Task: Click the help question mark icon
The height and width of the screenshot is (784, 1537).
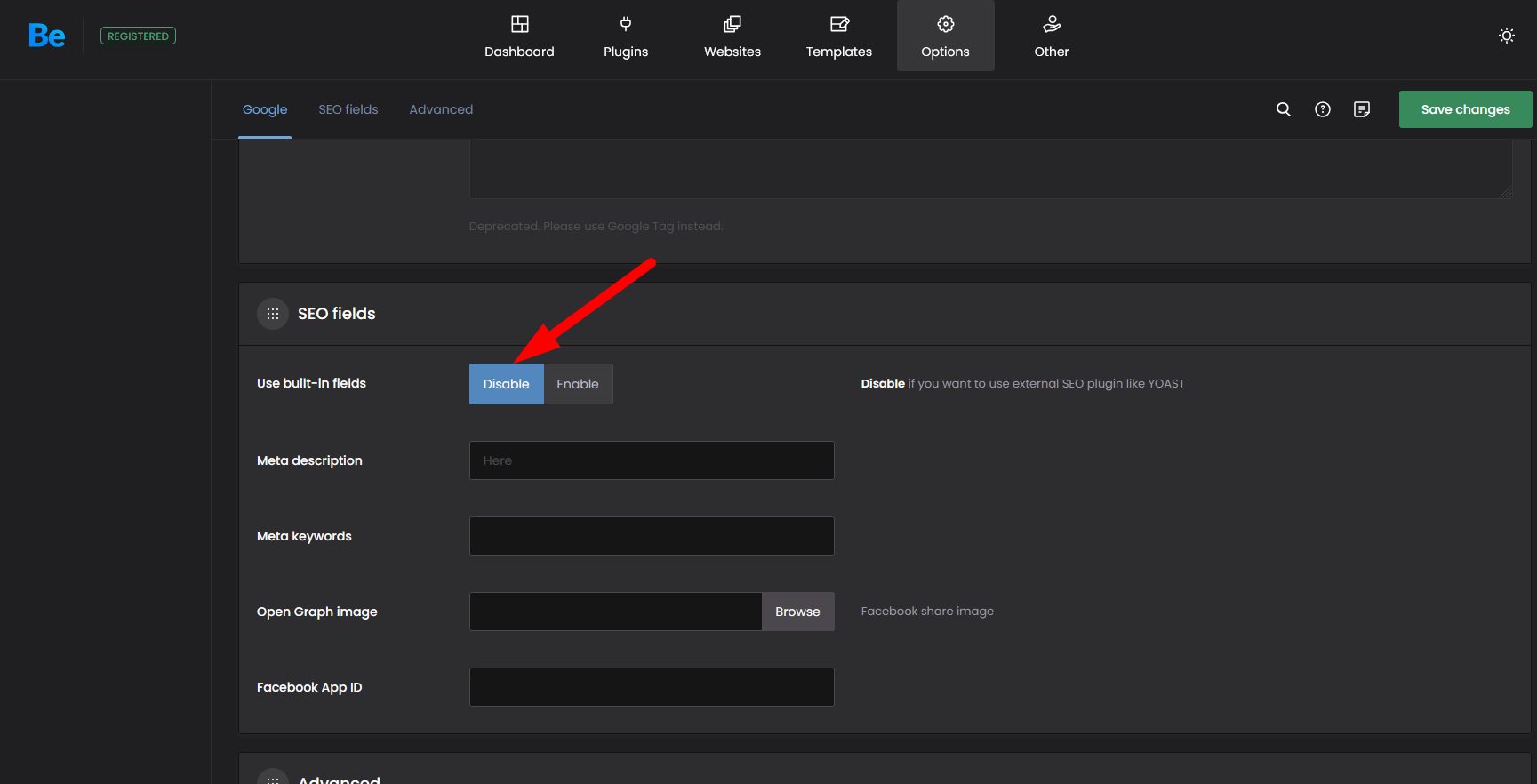Action: (x=1323, y=109)
